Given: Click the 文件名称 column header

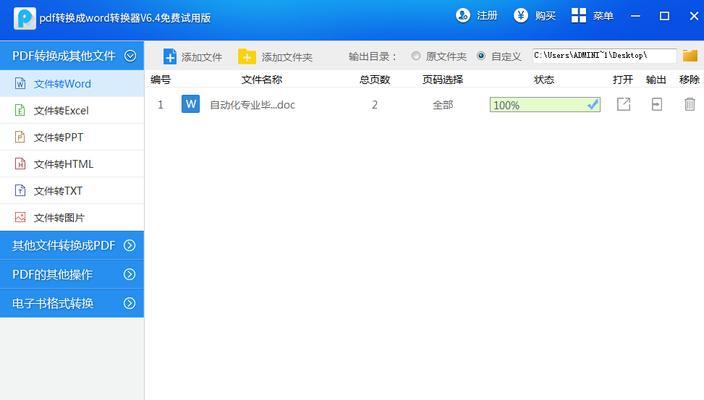Looking at the screenshot, I should coord(262,79).
